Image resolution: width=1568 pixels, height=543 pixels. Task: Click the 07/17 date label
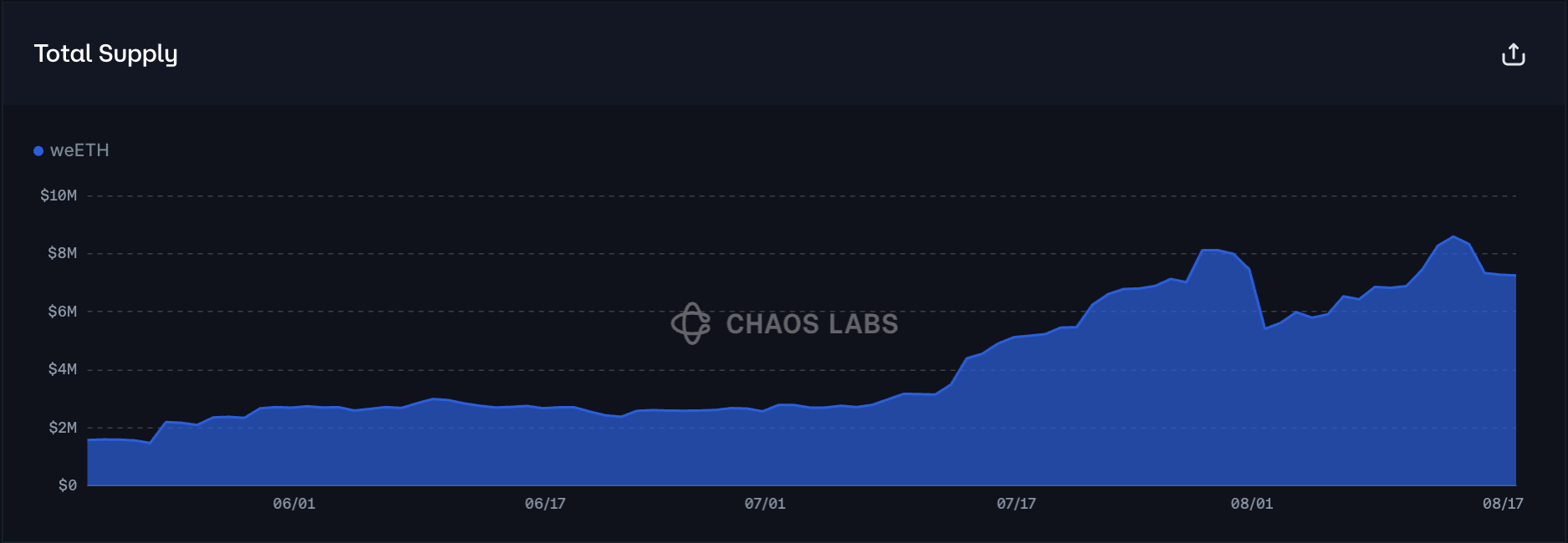tap(1016, 504)
